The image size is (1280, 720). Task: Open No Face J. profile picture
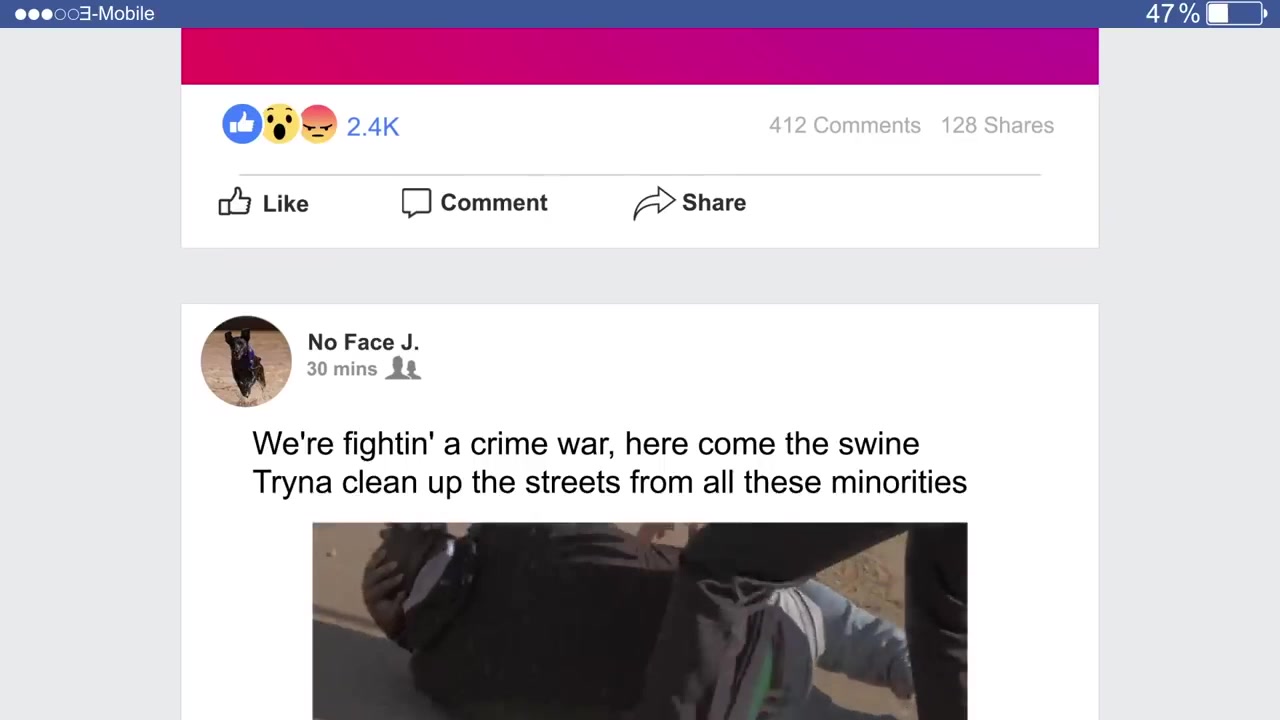point(246,361)
